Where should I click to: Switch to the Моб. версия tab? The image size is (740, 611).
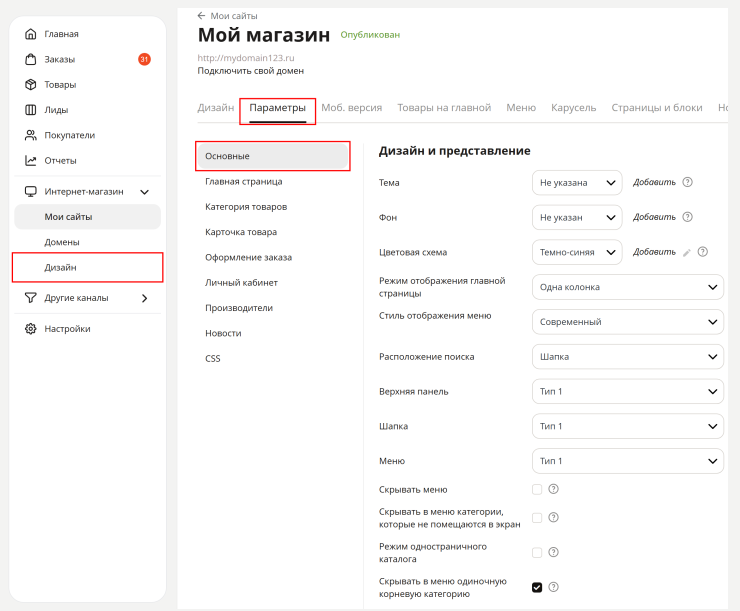coord(352,108)
